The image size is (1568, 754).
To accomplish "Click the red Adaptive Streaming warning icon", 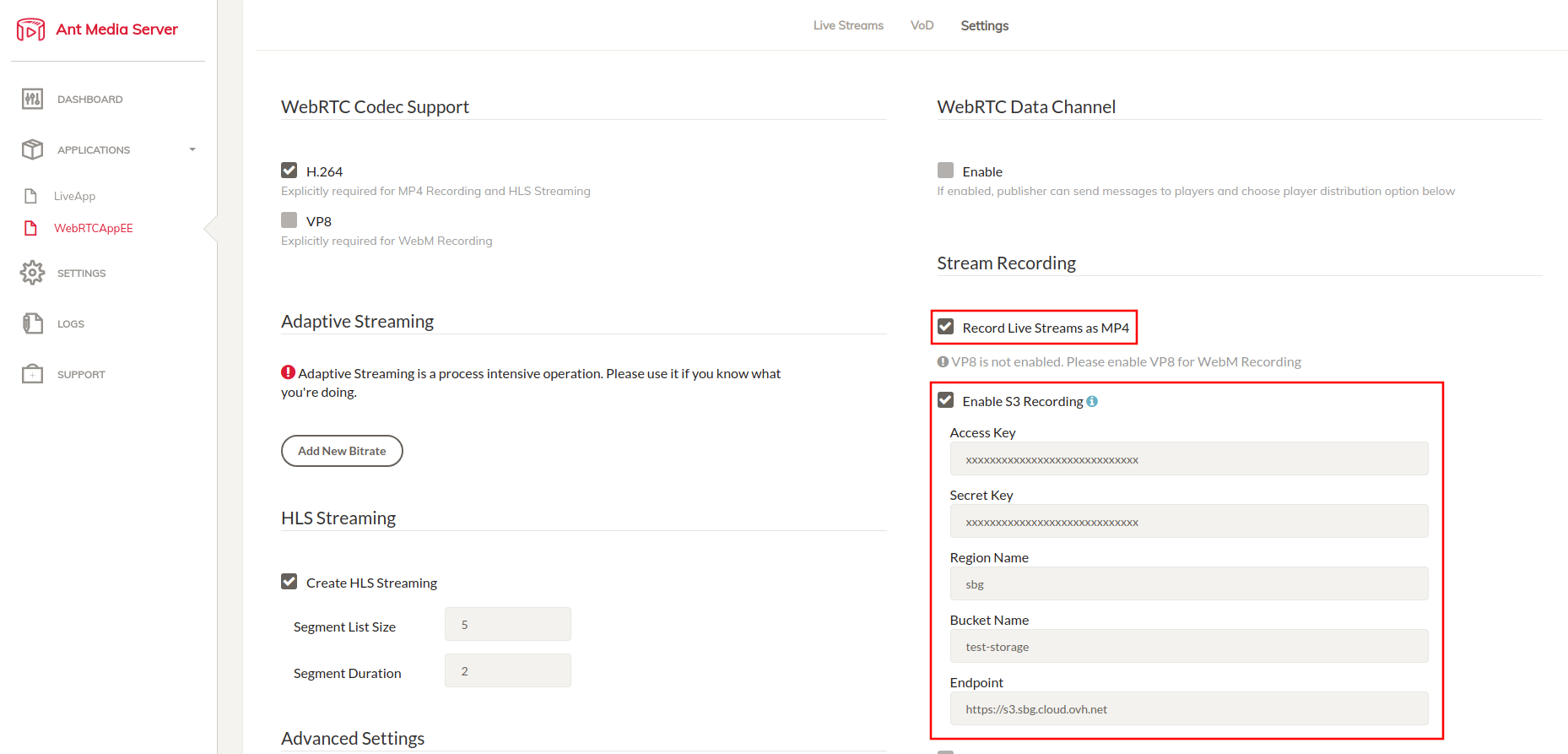I will pos(288,372).
